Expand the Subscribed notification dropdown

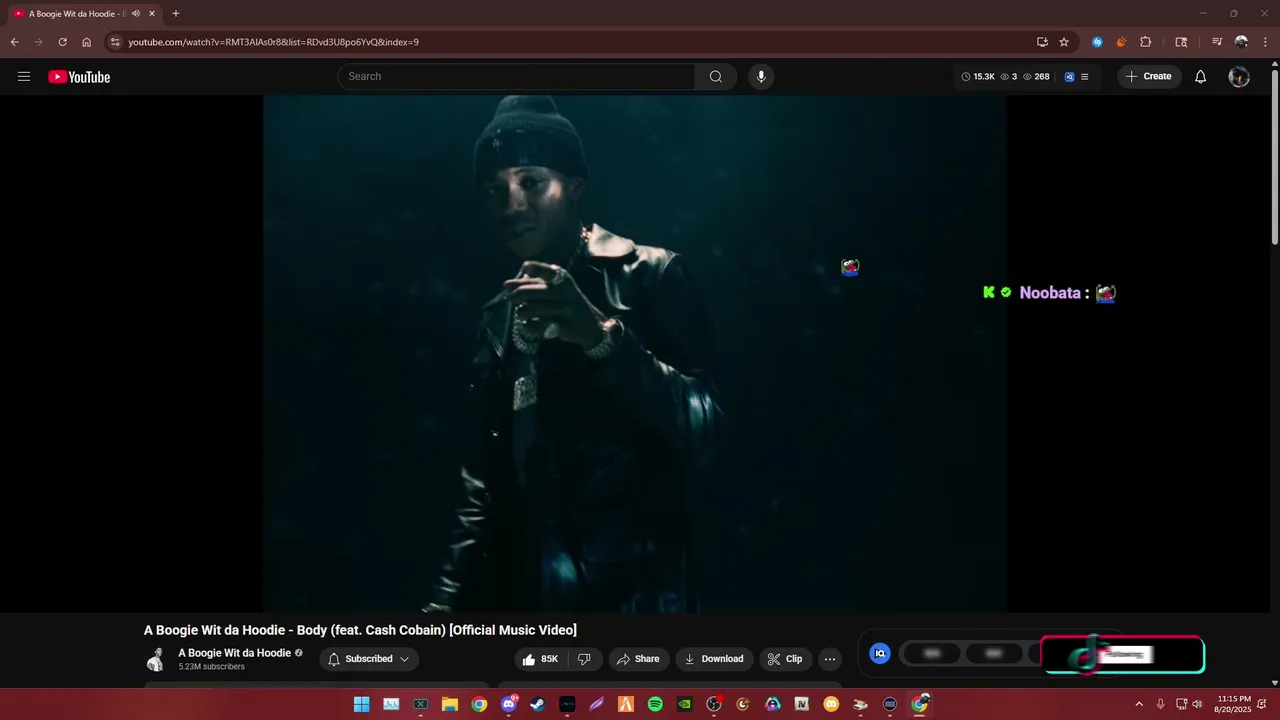coord(369,659)
